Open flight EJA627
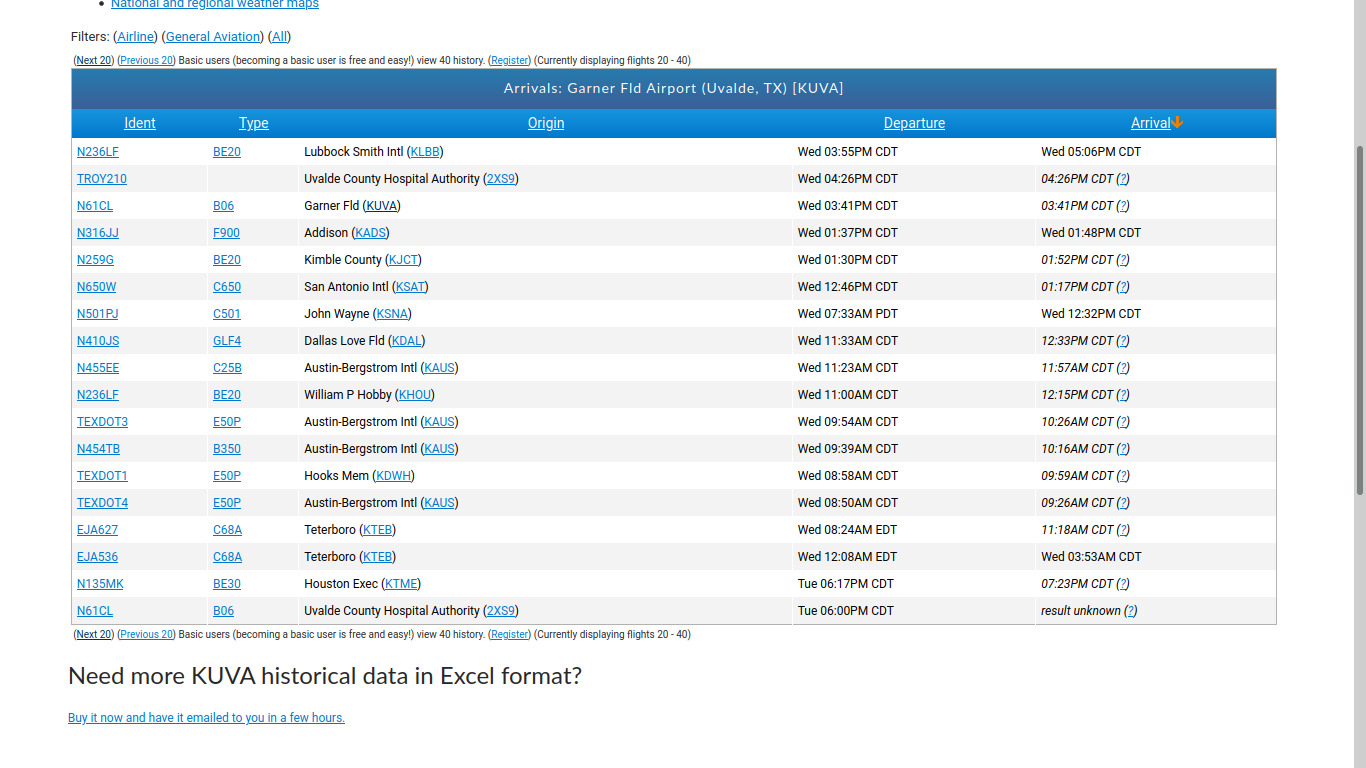Screen dimensions: 1366x768 tap(97, 530)
